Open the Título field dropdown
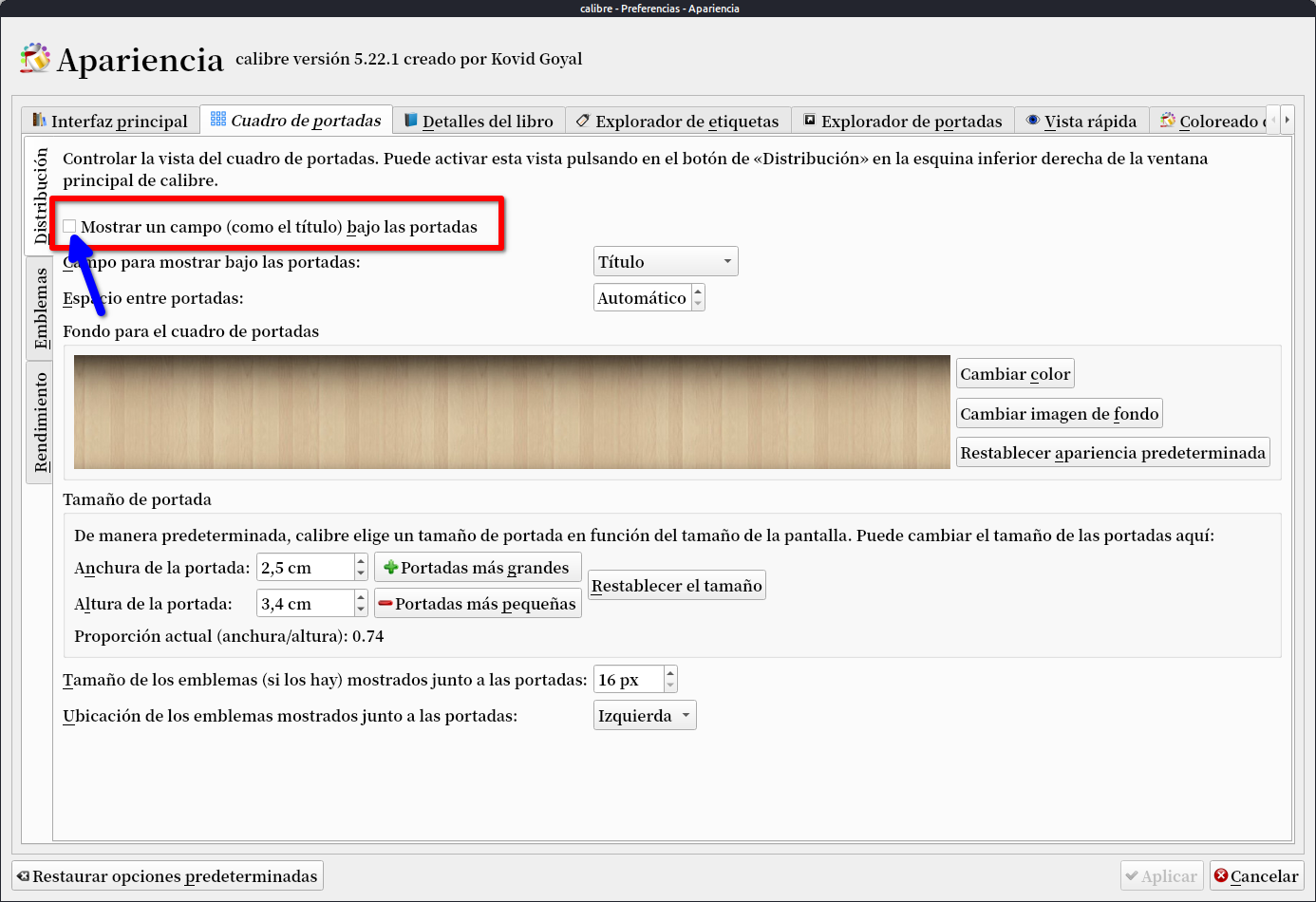1316x902 pixels. pyautogui.click(x=666, y=262)
